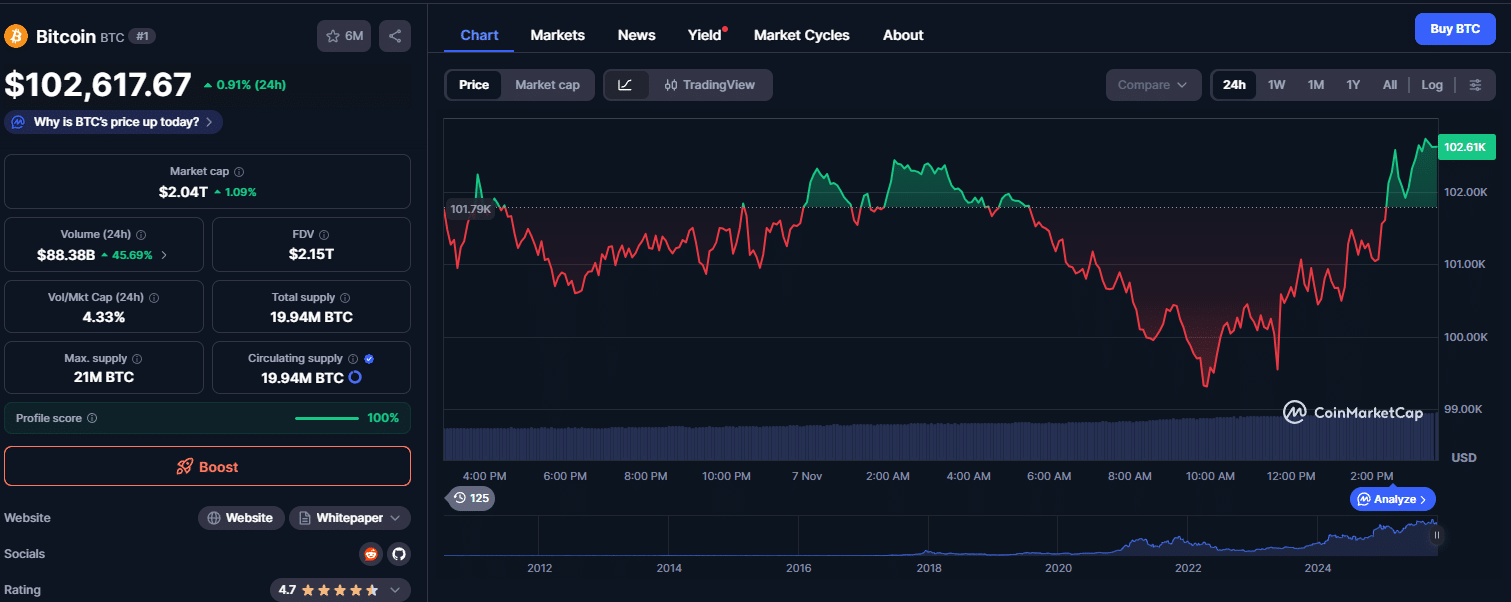Expand the Whitepaper dropdown
1511x602 pixels.
coord(350,518)
